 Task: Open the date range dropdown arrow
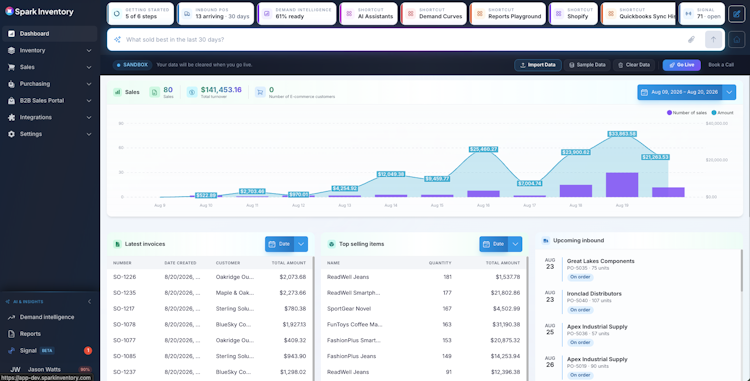click(x=729, y=92)
